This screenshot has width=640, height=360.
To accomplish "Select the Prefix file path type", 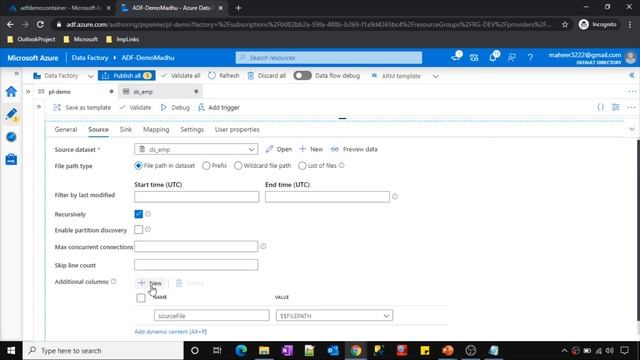I will coord(206,166).
